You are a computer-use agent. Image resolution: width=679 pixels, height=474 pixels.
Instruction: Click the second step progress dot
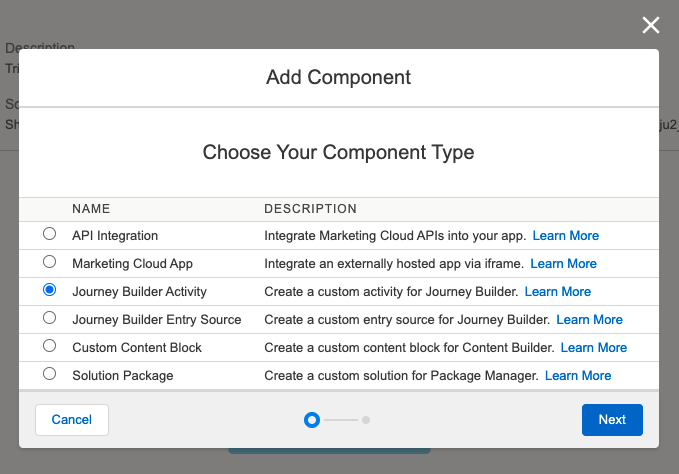point(366,420)
